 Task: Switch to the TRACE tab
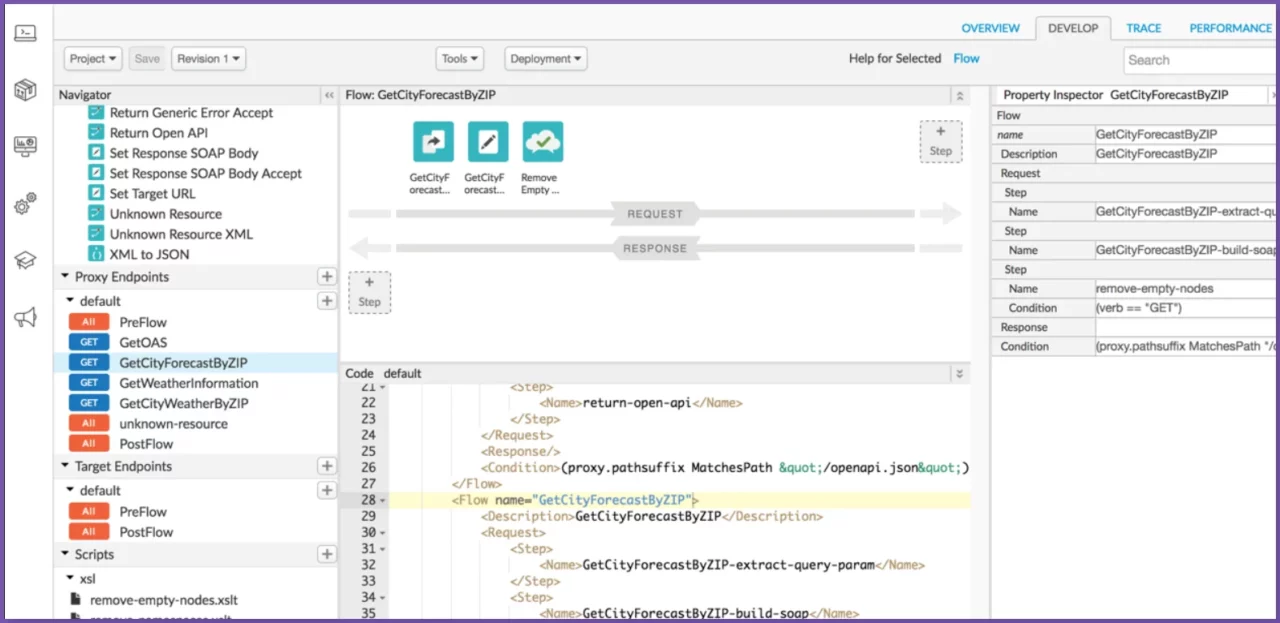[1143, 28]
